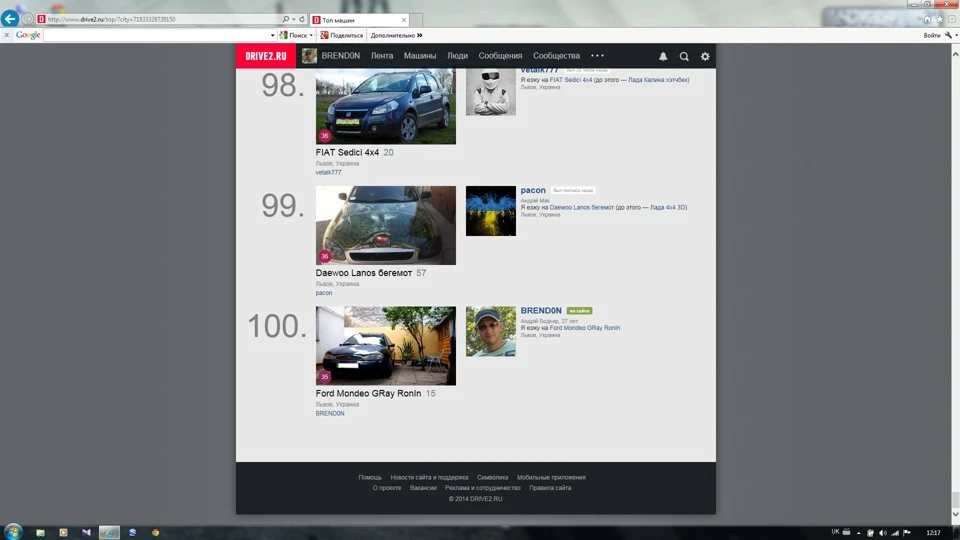Click the Ford Mondeo GRay Ronin title
The width and height of the screenshot is (960, 540).
(369, 394)
